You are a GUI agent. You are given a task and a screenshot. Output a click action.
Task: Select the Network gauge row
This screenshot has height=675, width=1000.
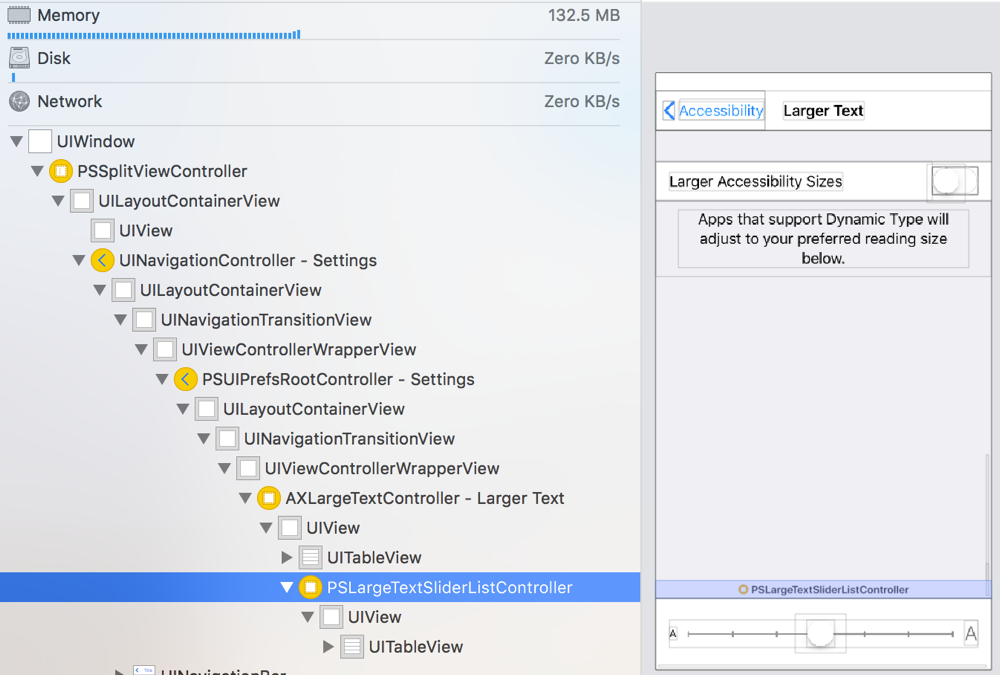(x=313, y=103)
